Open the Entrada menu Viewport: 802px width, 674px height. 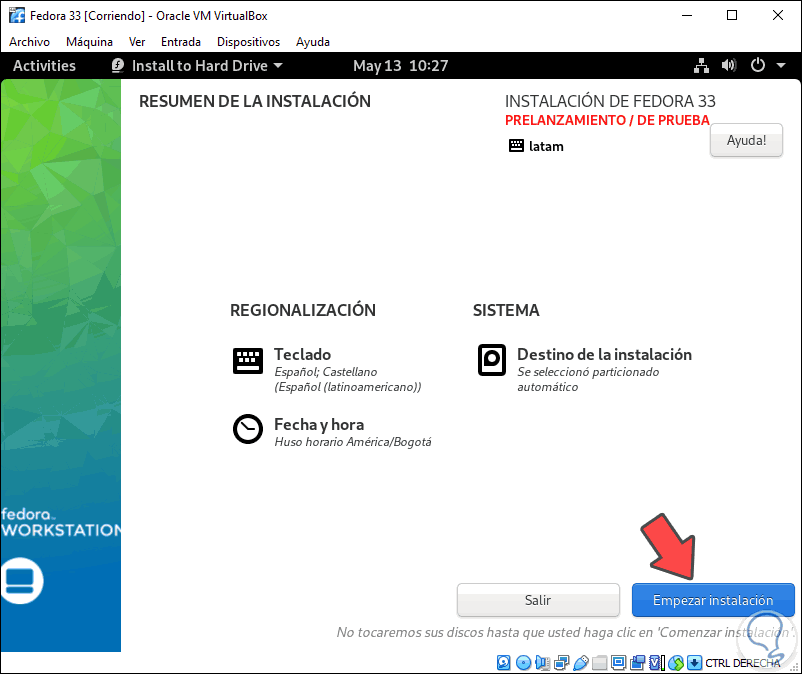pos(181,42)
